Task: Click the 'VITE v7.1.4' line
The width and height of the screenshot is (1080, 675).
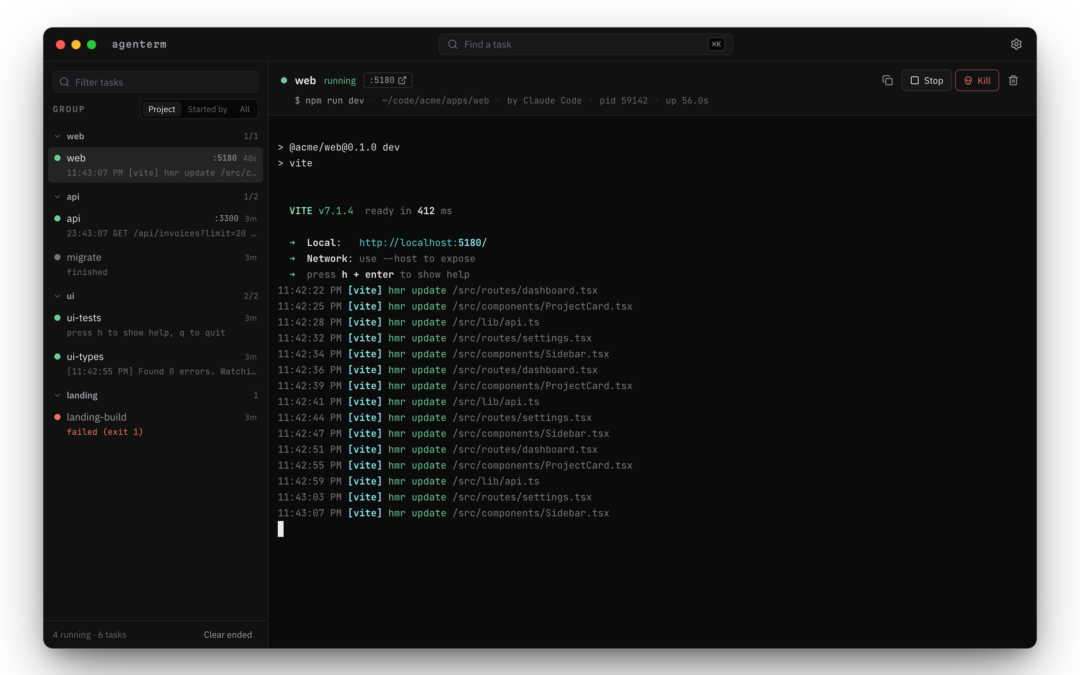Action: [371, 211]
